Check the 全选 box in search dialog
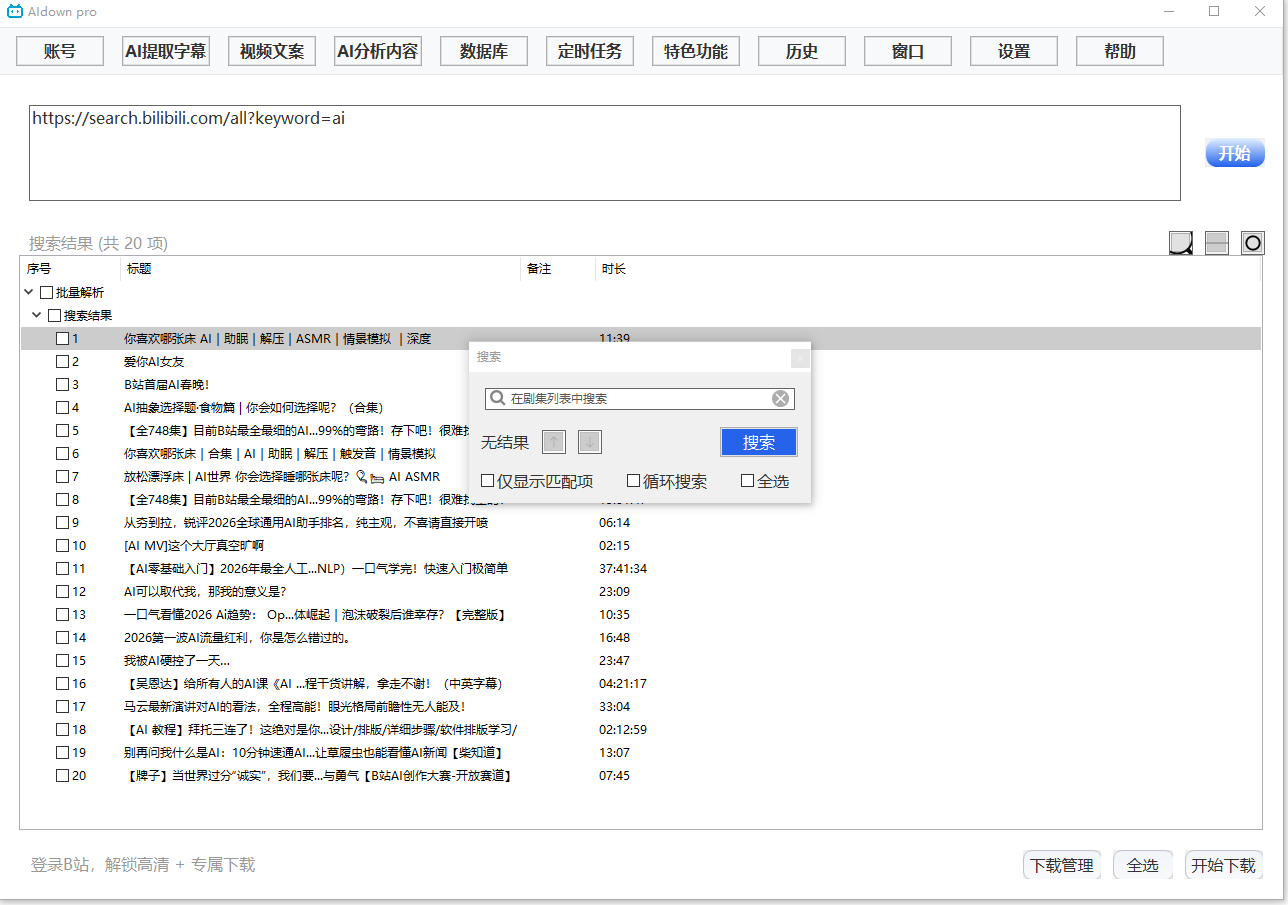 pyautogui.click(x=746, y=480)
